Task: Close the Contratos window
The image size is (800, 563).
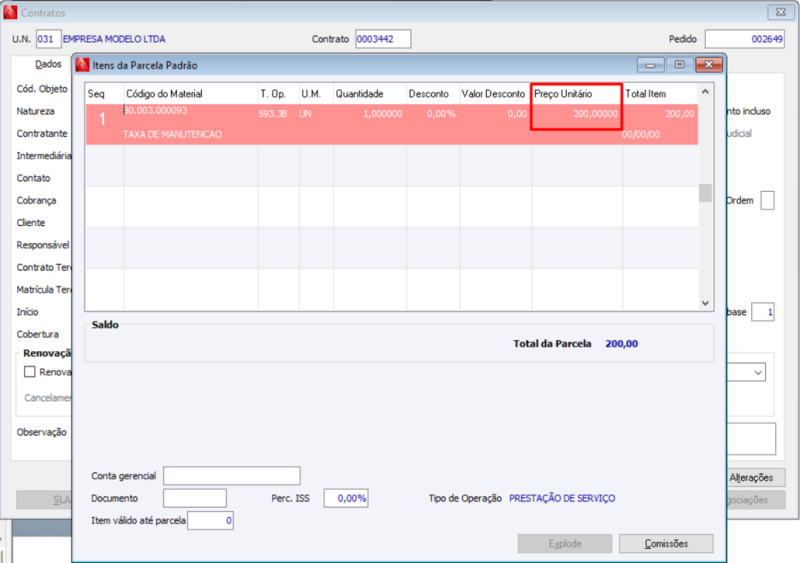Action: [781, 12]
